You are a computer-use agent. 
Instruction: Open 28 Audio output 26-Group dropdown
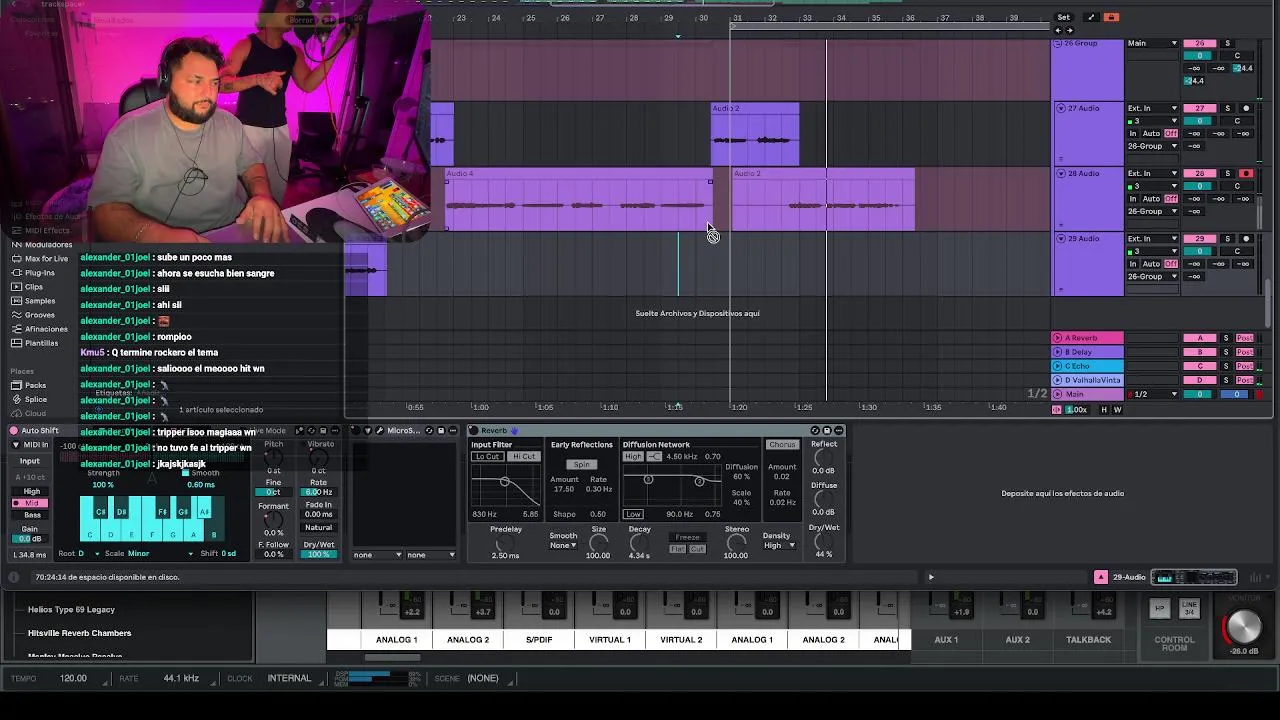click(1152, 211)
